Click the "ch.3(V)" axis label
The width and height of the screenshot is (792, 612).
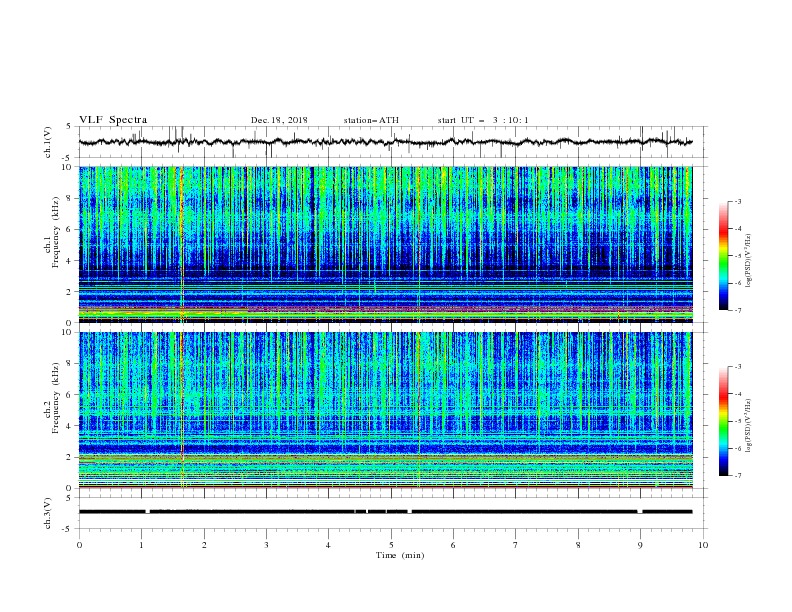point(48,513)
